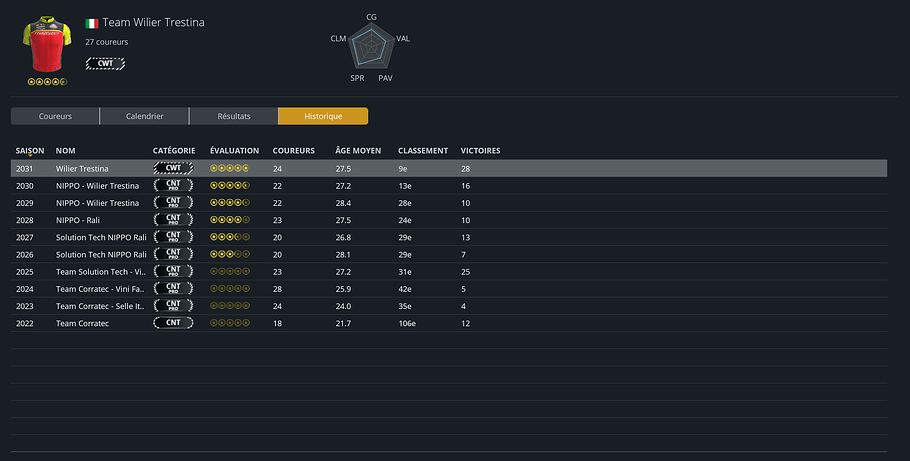Click the team jersey image

[46, 43]
